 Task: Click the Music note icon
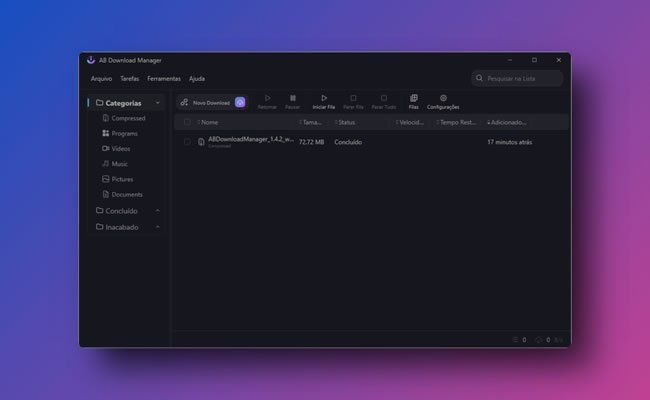[x=106, y=164]
